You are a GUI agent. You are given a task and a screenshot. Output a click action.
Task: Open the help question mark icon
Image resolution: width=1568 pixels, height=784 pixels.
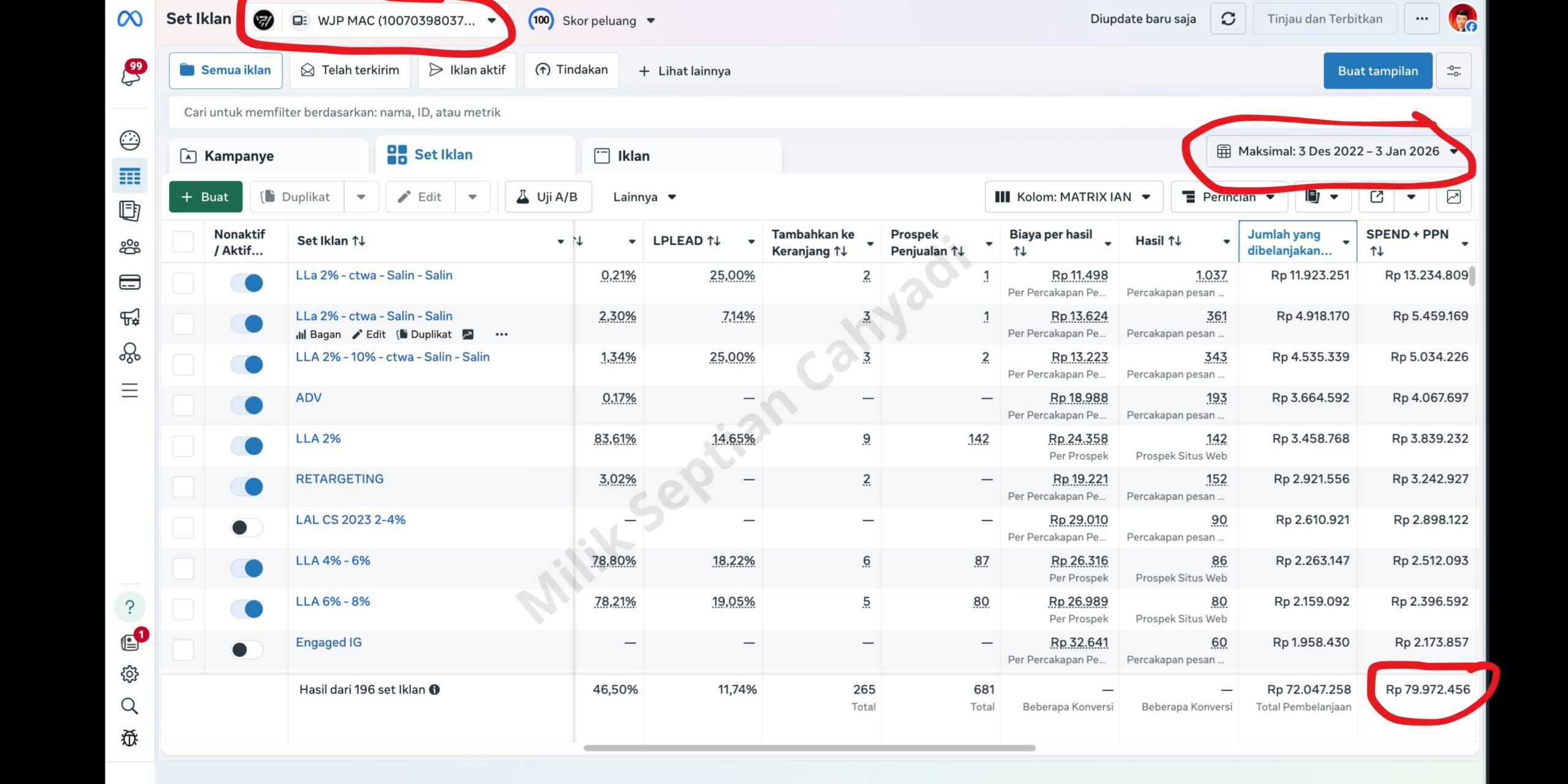[130, 607]
